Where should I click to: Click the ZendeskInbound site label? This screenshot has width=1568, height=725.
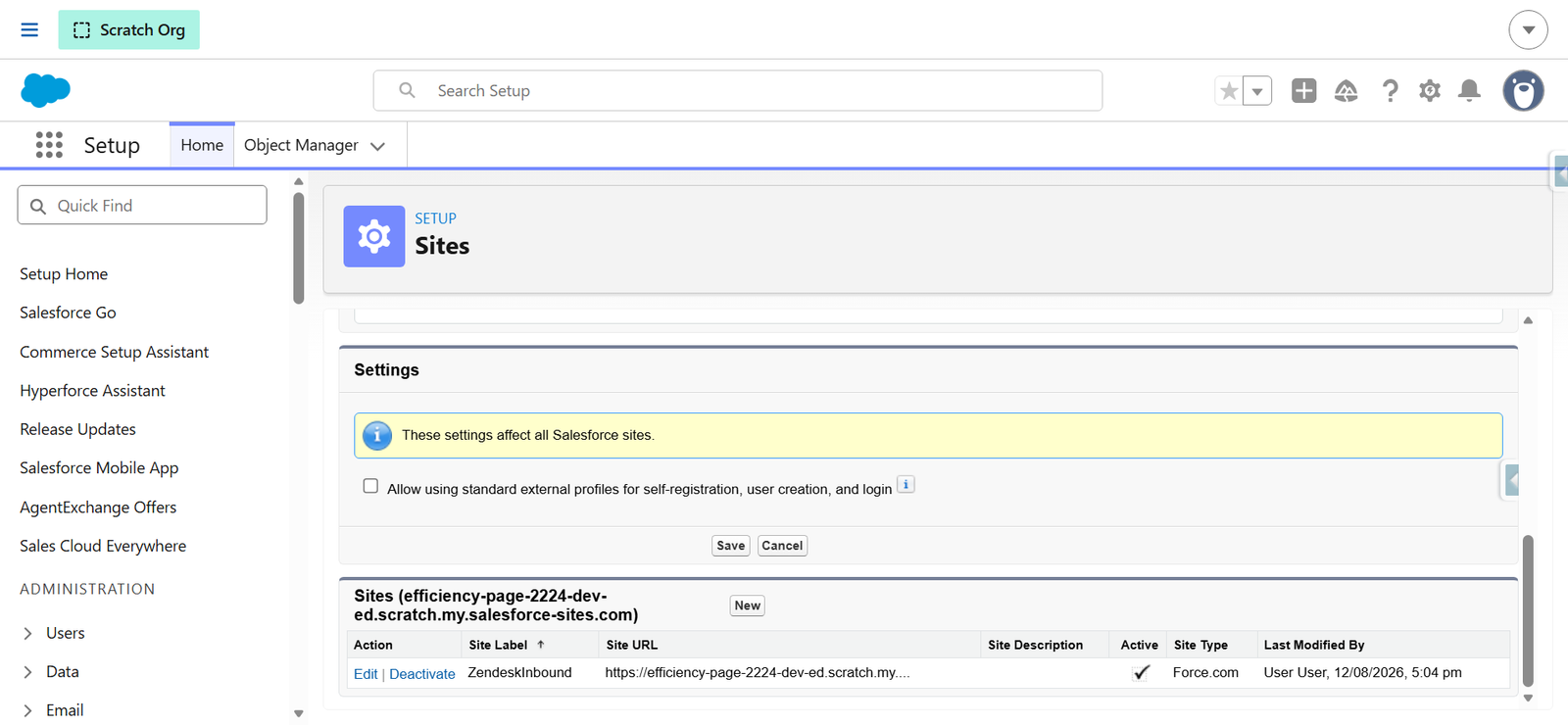tap(519, 673)
